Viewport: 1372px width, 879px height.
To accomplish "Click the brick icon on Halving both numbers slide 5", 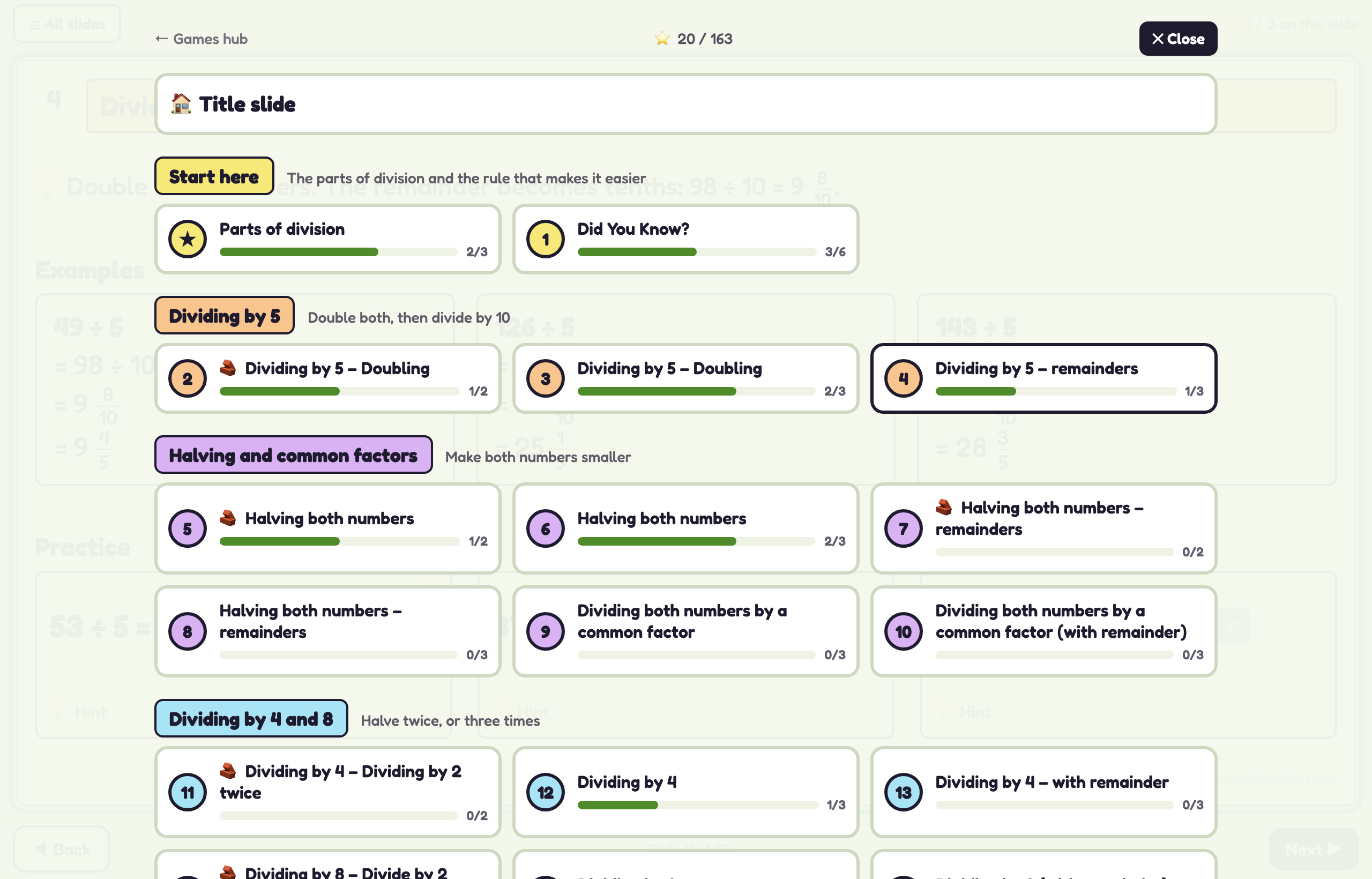I will click(228, 518).
